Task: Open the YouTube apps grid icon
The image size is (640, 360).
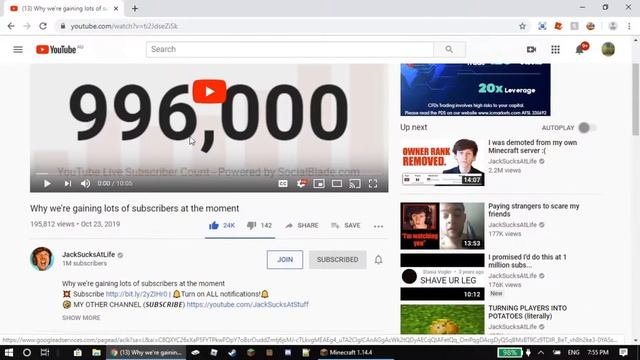Action: [555, 49]
